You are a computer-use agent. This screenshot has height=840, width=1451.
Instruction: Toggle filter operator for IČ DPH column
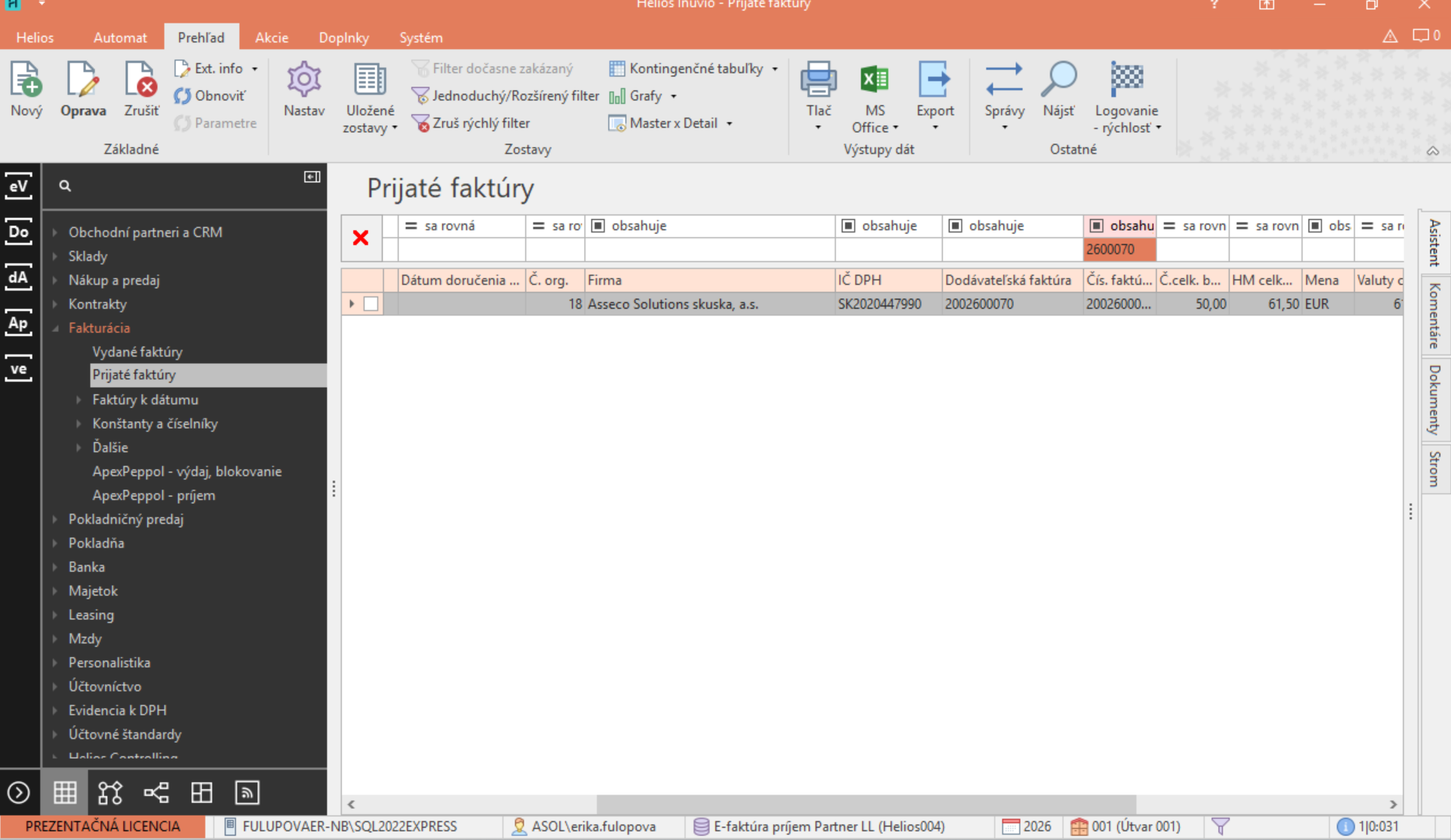pos(848,225)
